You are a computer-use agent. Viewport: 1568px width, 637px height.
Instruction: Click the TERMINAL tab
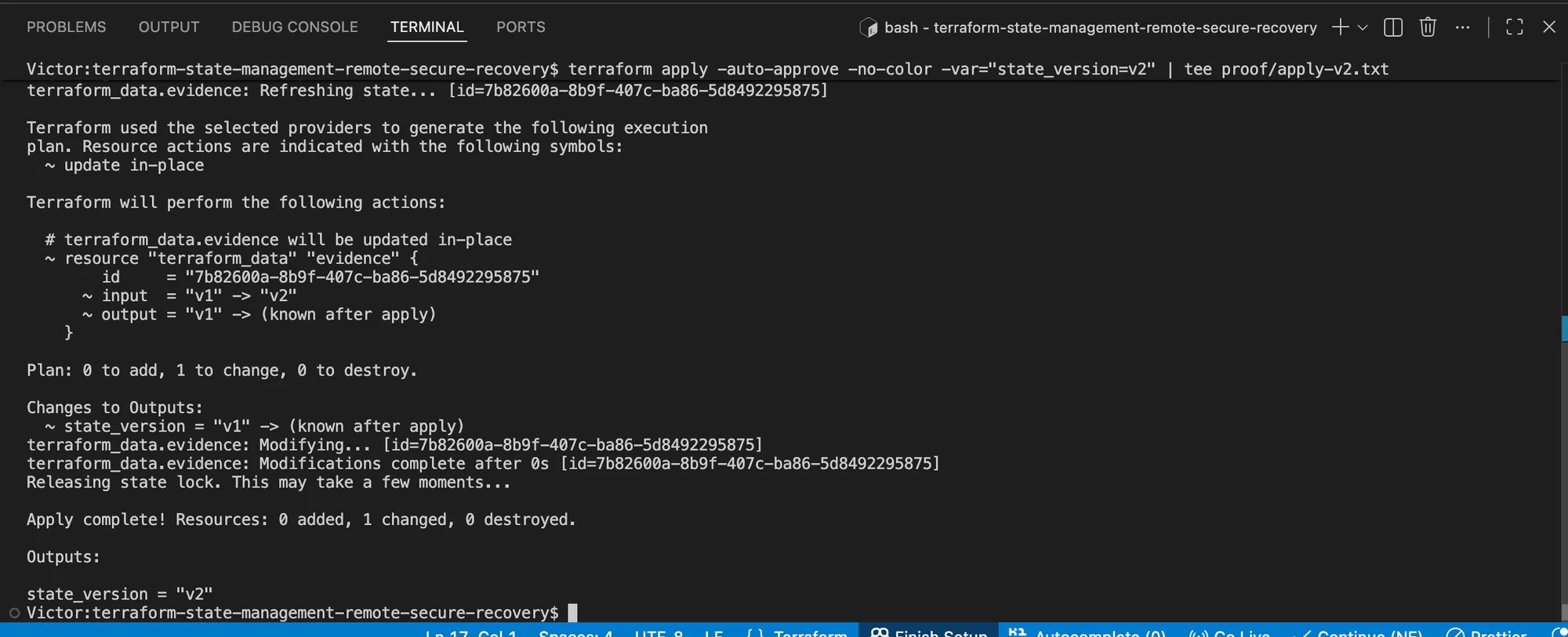point(427,27)
